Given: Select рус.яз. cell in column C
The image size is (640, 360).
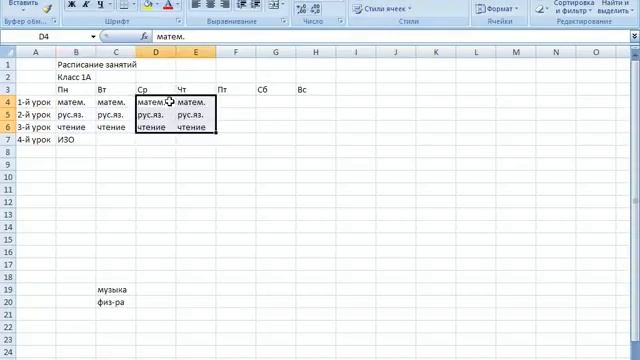Looking at the screenshot, I should (116, 115).
